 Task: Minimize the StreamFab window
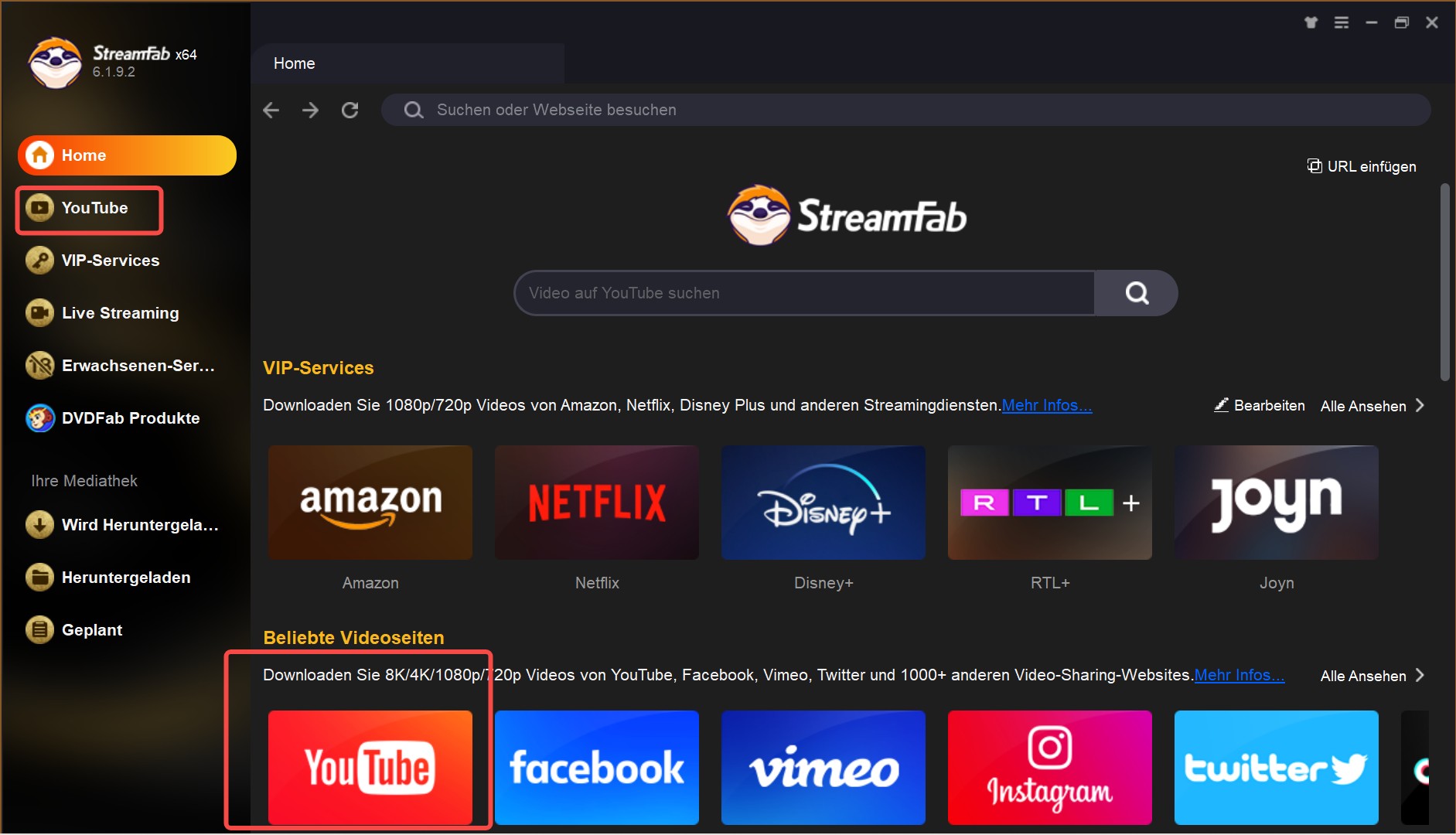pos(1372,22)
